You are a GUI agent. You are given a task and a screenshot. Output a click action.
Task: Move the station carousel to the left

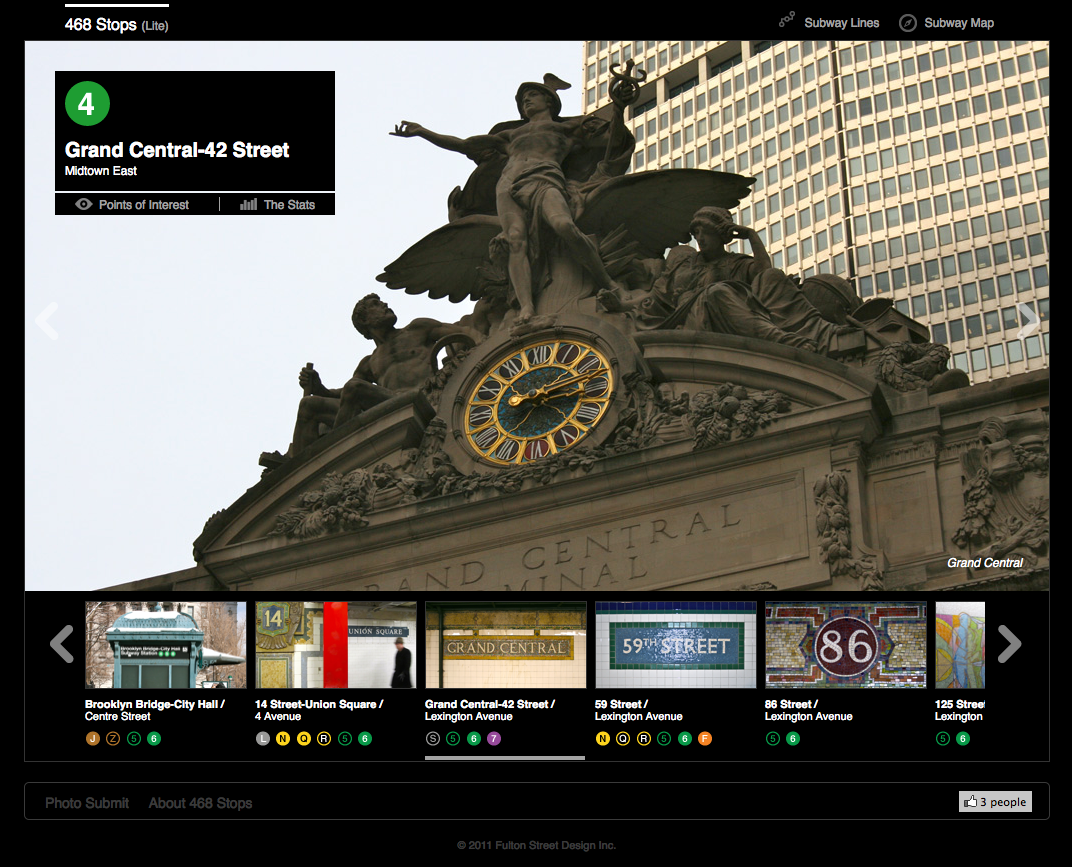click(62, 643)
